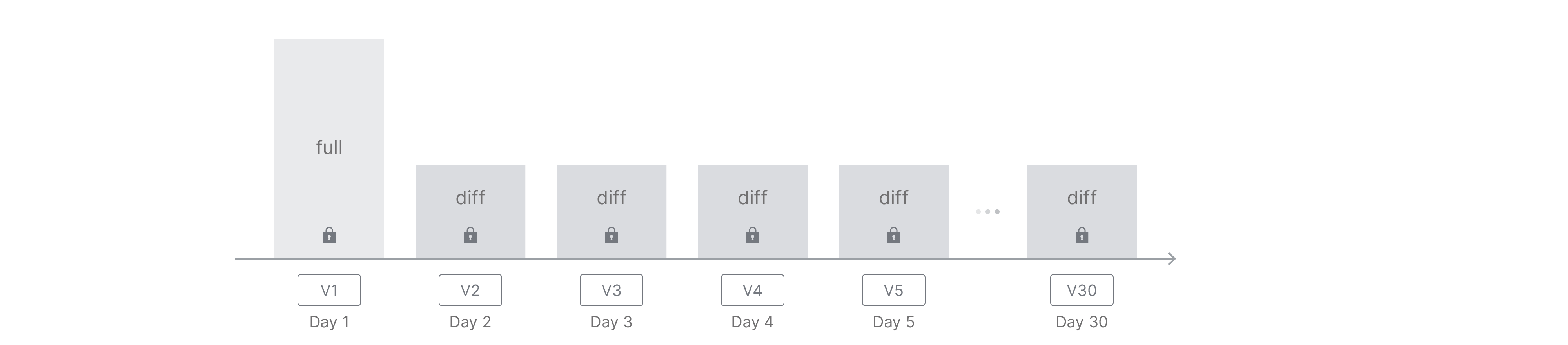This screenshot has width=1568, height=345.
Task: Click the lock icon above V2
Action: pos(470,236)
